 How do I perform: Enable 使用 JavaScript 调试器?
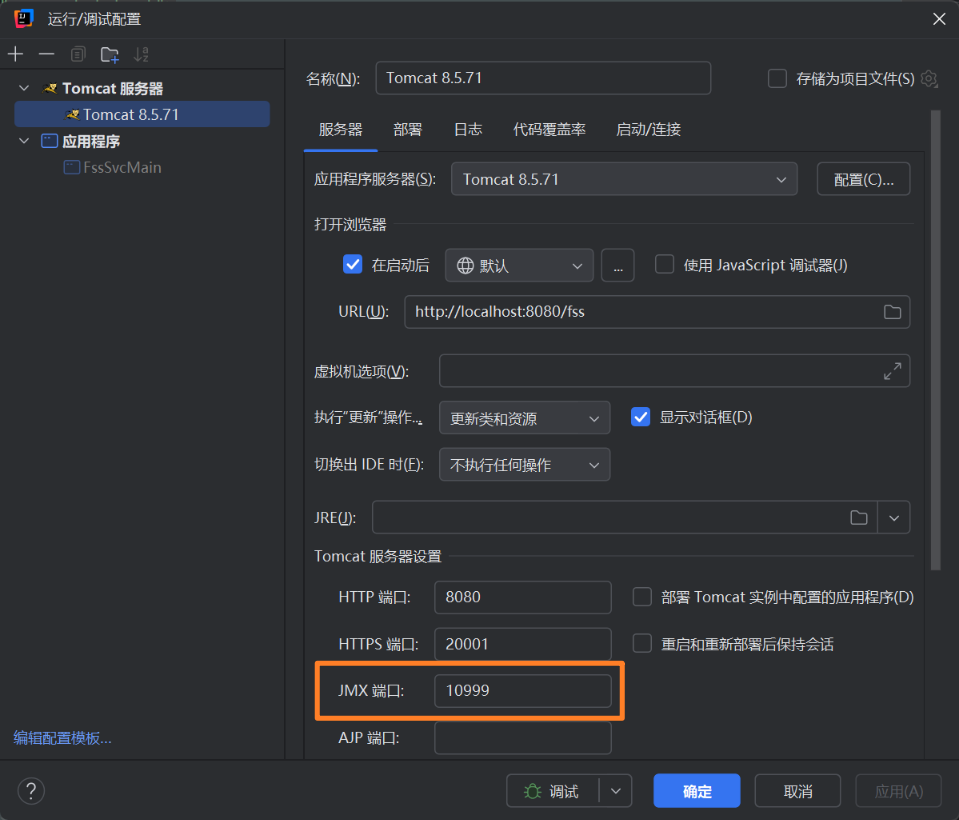coord(664,264)
